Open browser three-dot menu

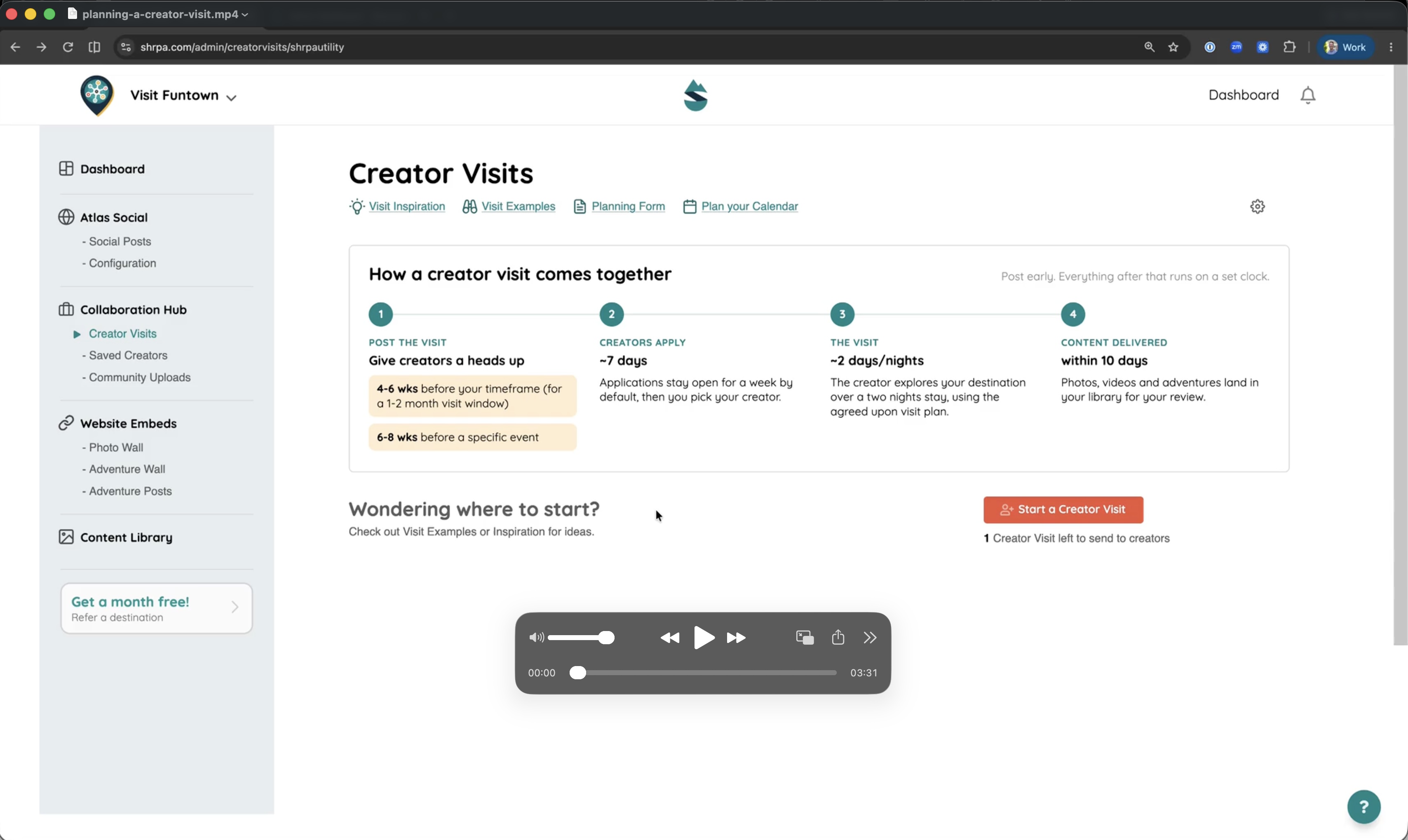1391,47
